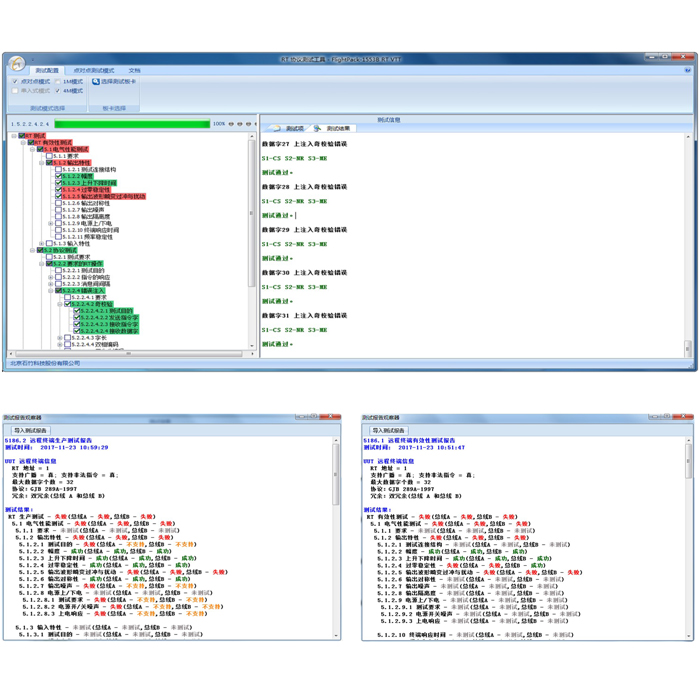Click 数据字27 上注入奇校验错误 result line
Viewport: 700px width, 700px height.
304,144
